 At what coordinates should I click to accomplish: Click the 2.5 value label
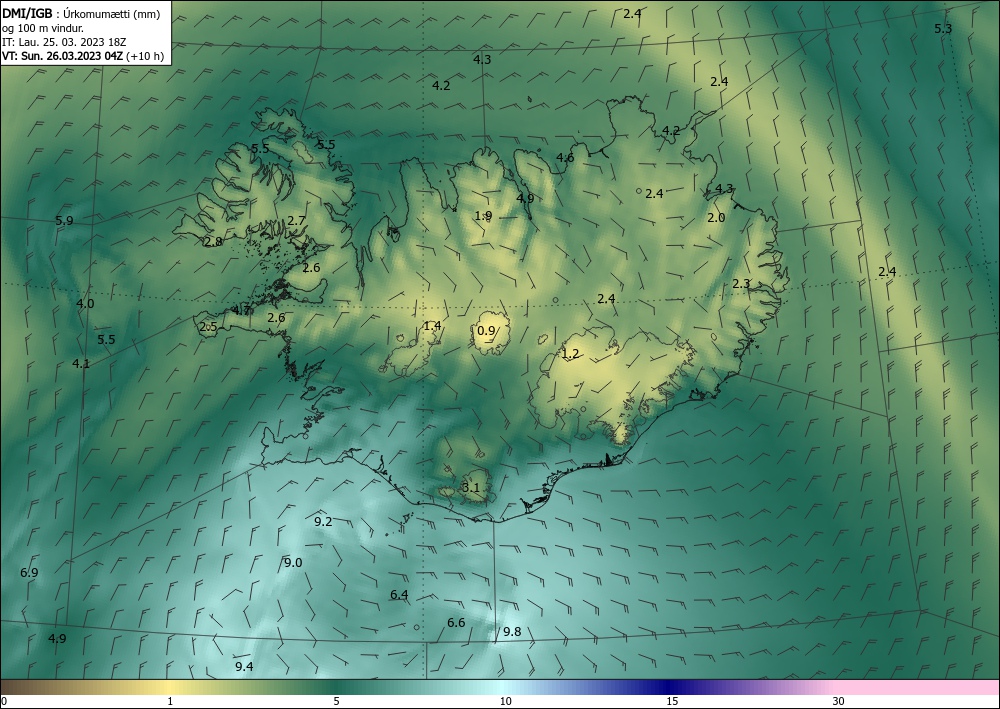tap(208, 327)
